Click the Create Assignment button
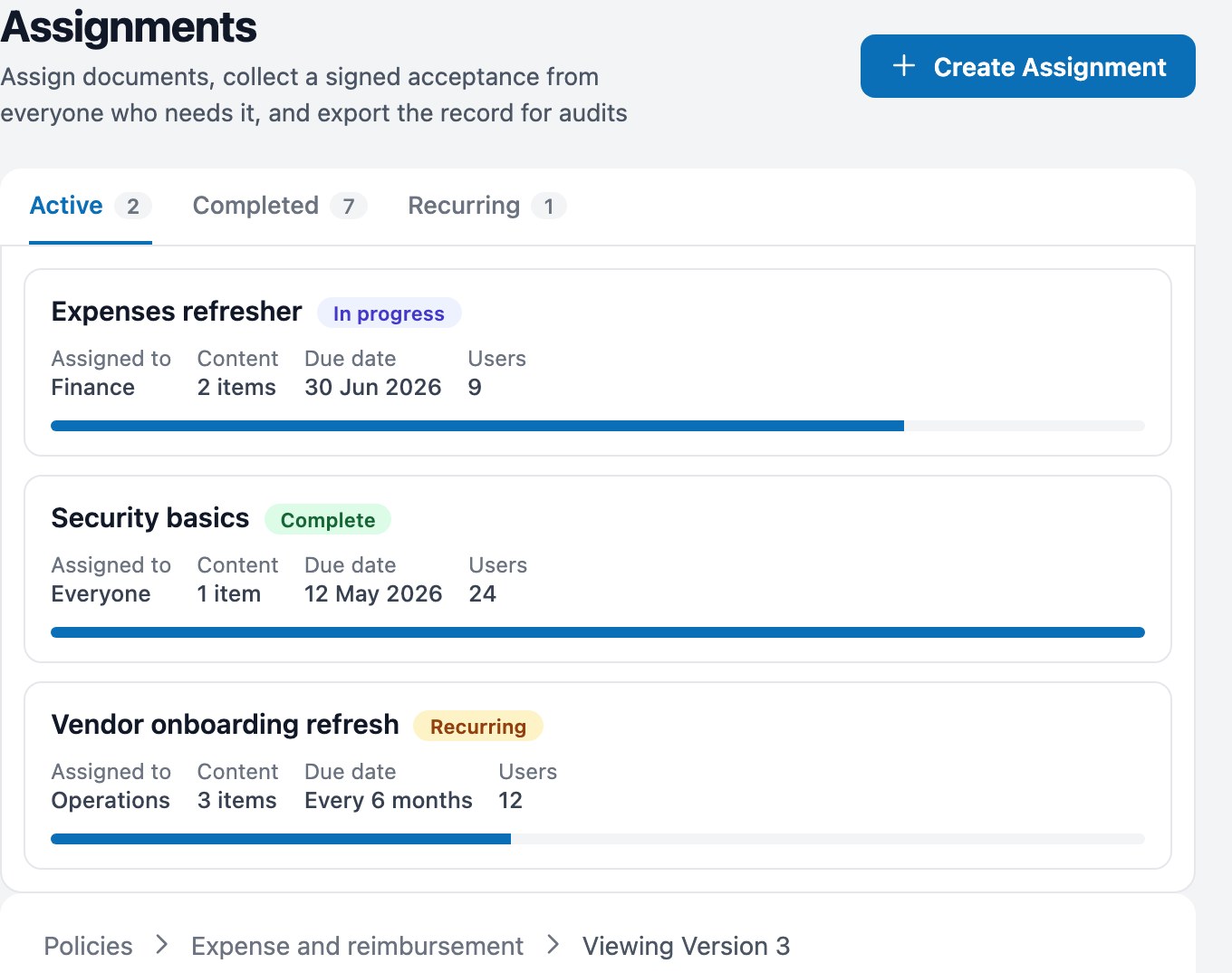 1027,66
